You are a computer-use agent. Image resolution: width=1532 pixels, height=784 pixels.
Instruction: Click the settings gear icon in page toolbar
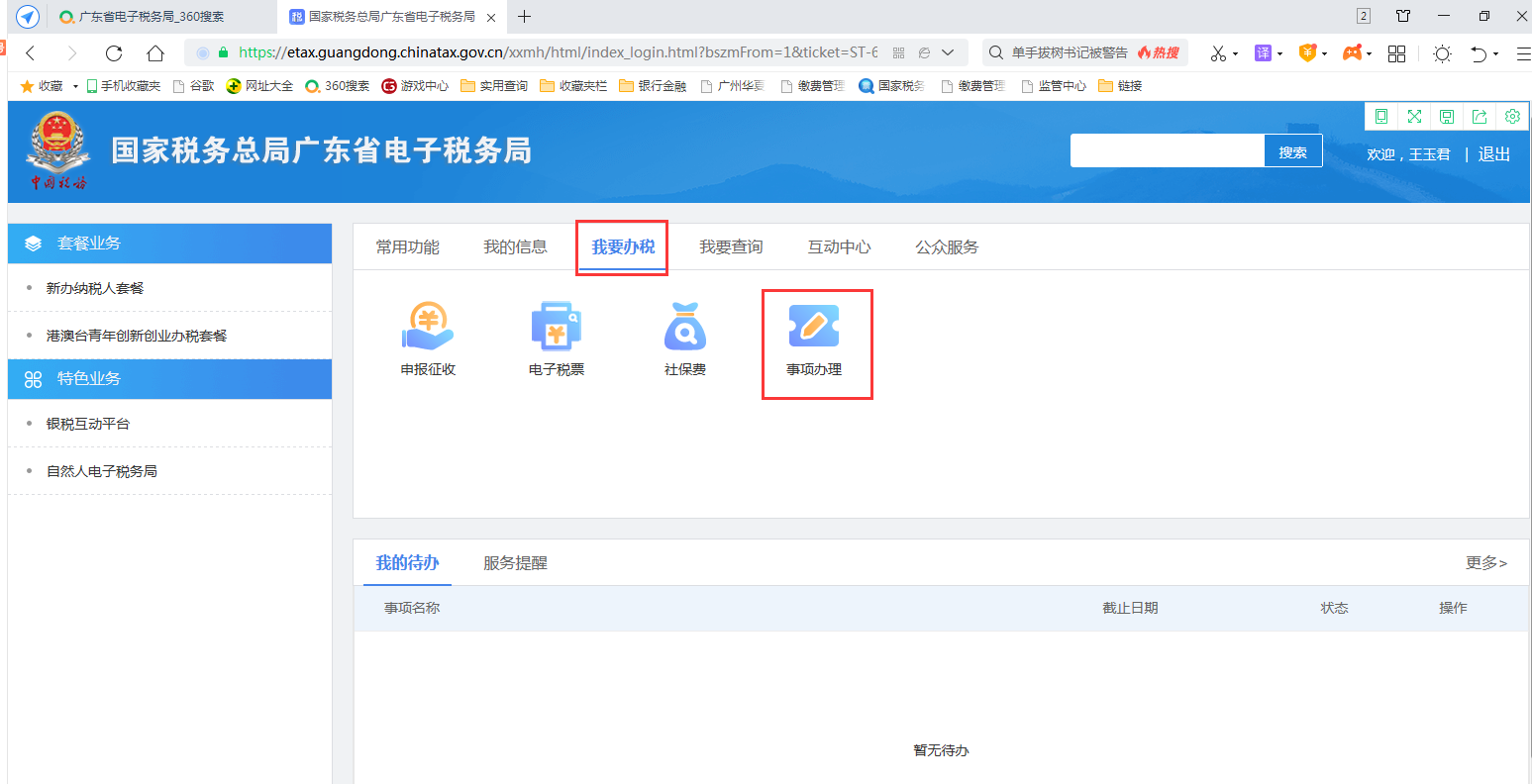point(1512,117)
